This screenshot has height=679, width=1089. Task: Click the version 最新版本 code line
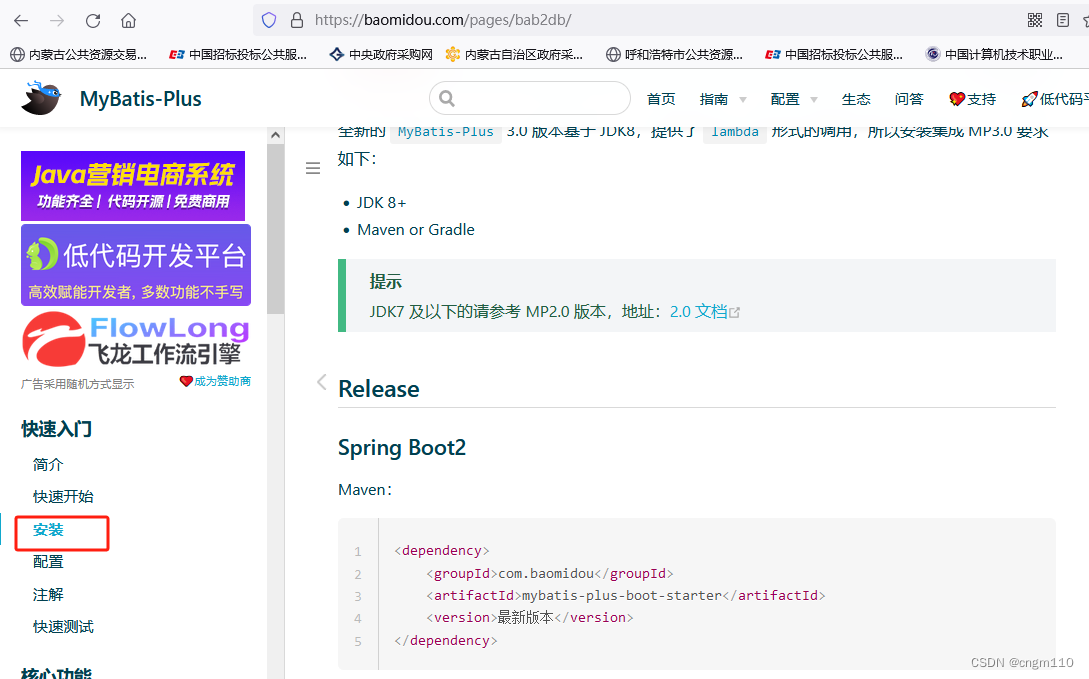pos(529,617)
